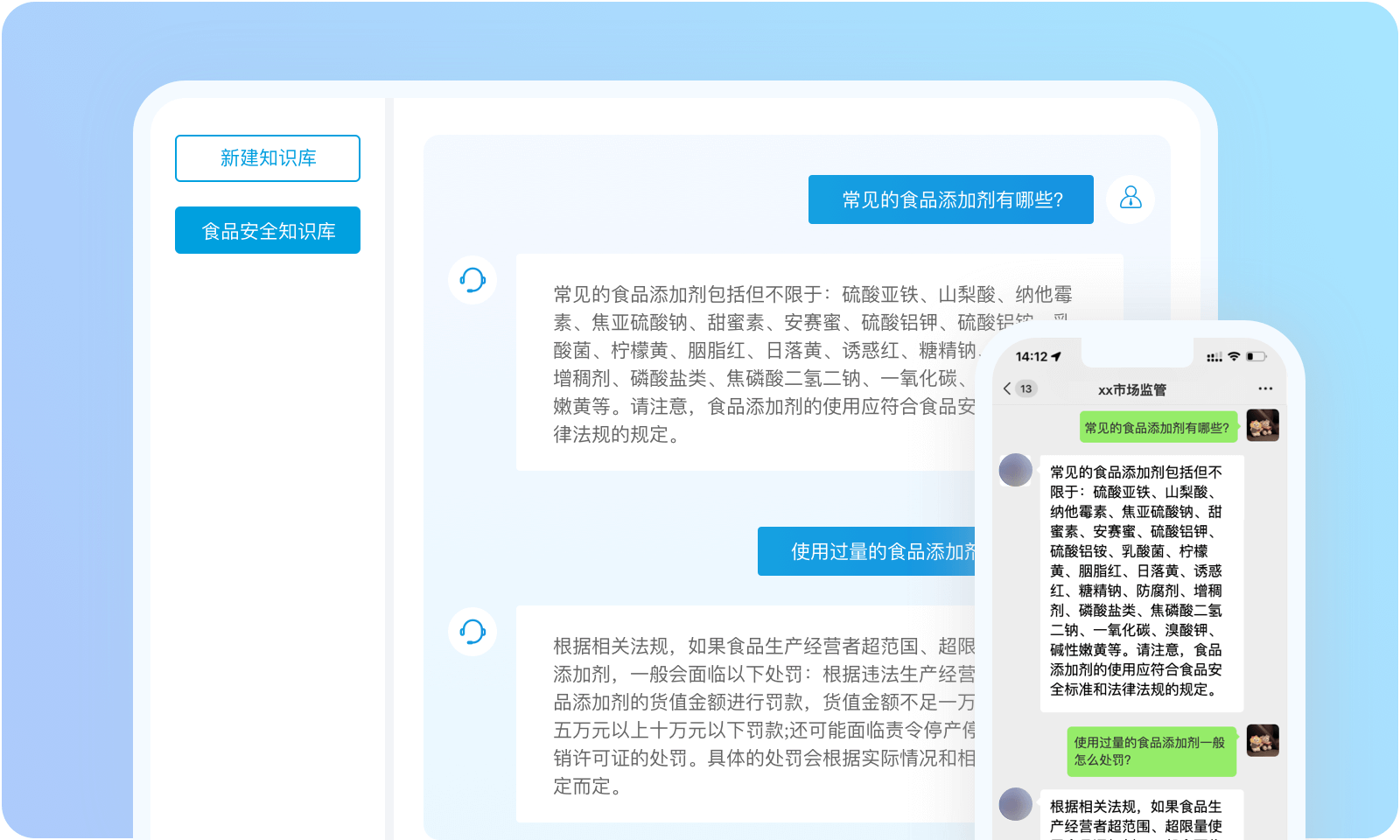Tap the green 使用过量的食品添加剂一般怎么处罚? message

pyautogui.click(x=1151, y=751)
